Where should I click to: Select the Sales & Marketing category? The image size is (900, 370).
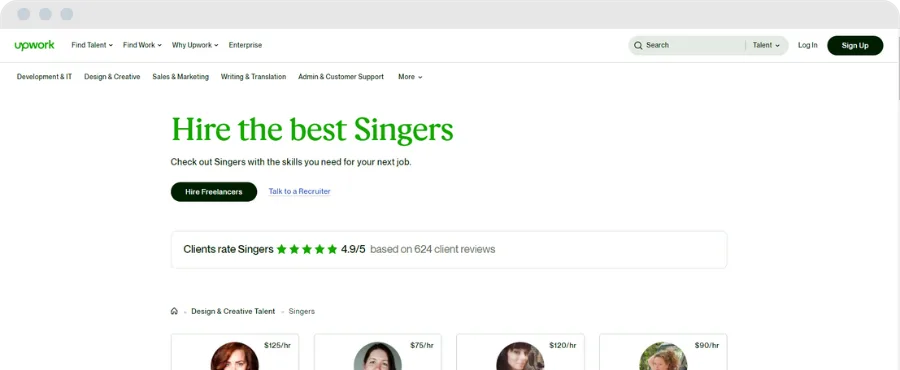point(180,76)
